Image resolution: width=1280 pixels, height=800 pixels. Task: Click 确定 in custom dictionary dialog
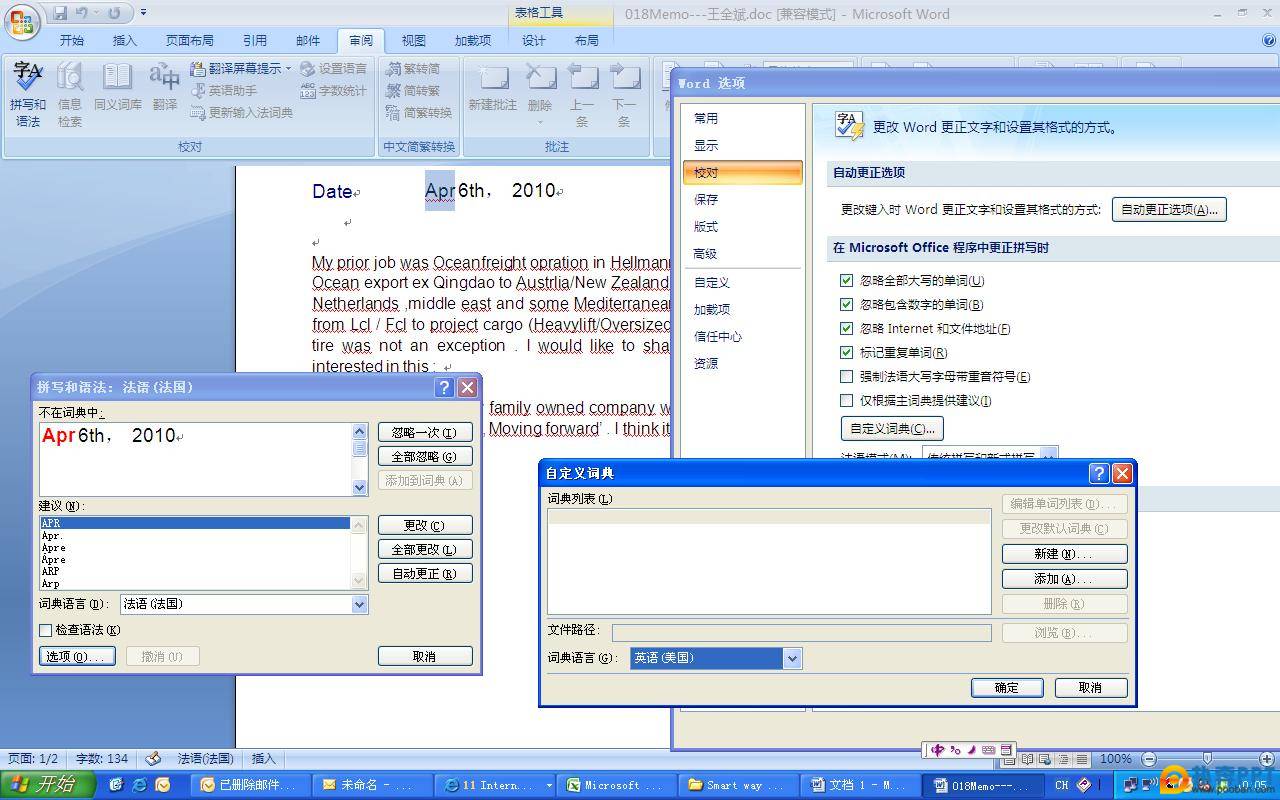[x=1007, y=688]
